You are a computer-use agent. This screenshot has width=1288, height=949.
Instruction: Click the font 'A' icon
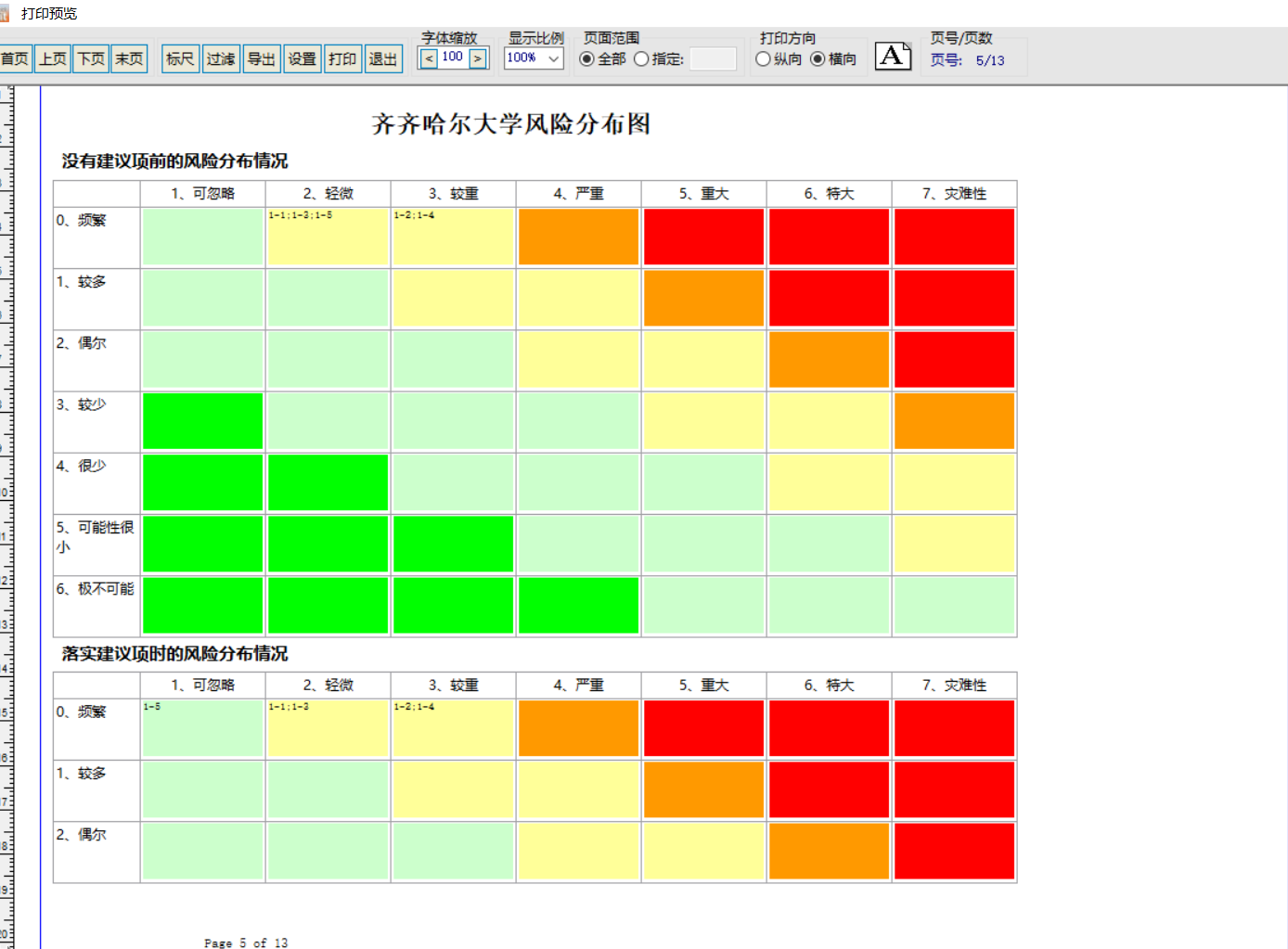(x=893, y=57)
